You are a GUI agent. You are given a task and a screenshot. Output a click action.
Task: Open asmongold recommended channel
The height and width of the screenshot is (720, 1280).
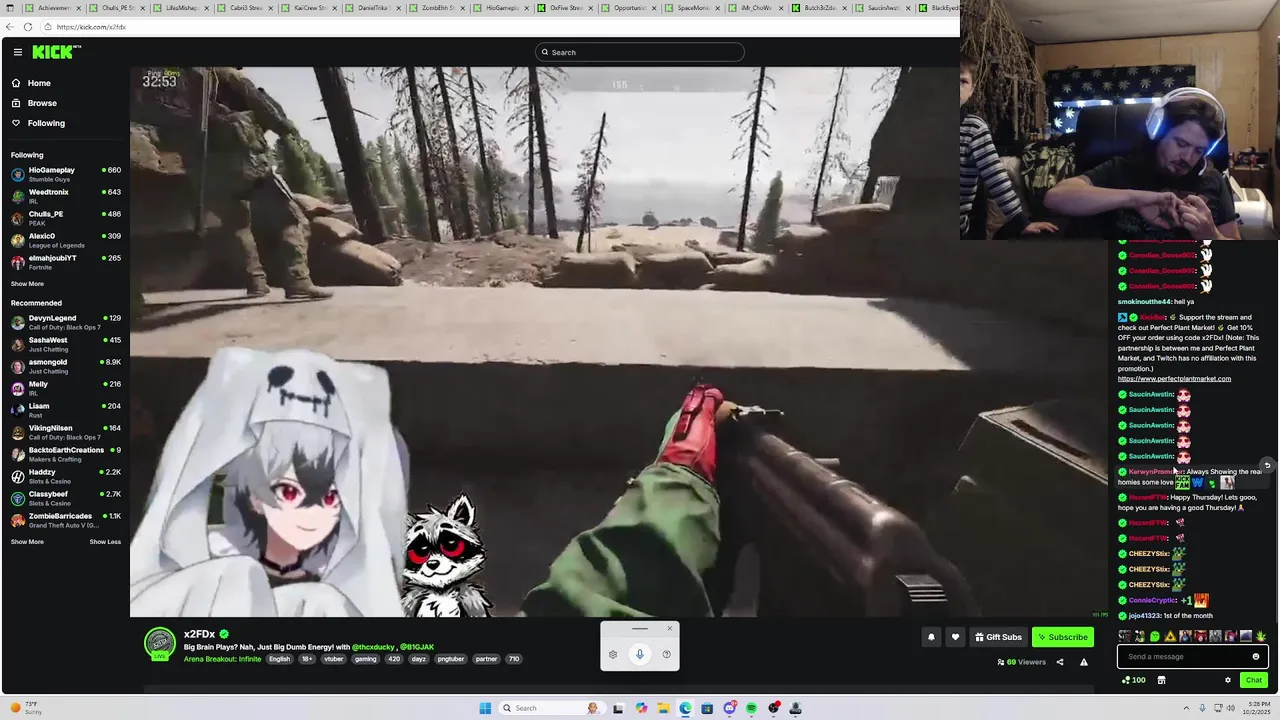click(x=65, y=366)
